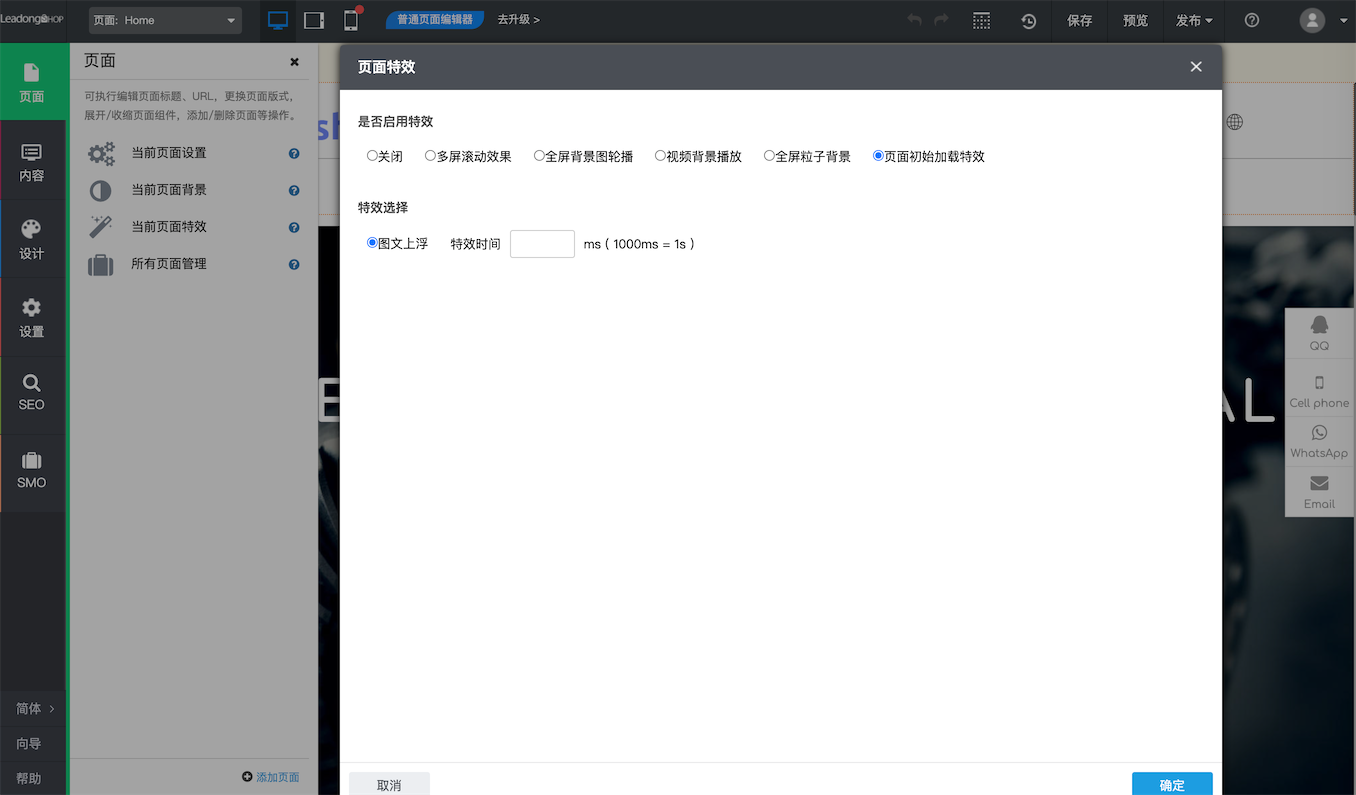Switch to the tablet preview icon
This screenshot has width=1356, height=795.
tap(314, 19)
